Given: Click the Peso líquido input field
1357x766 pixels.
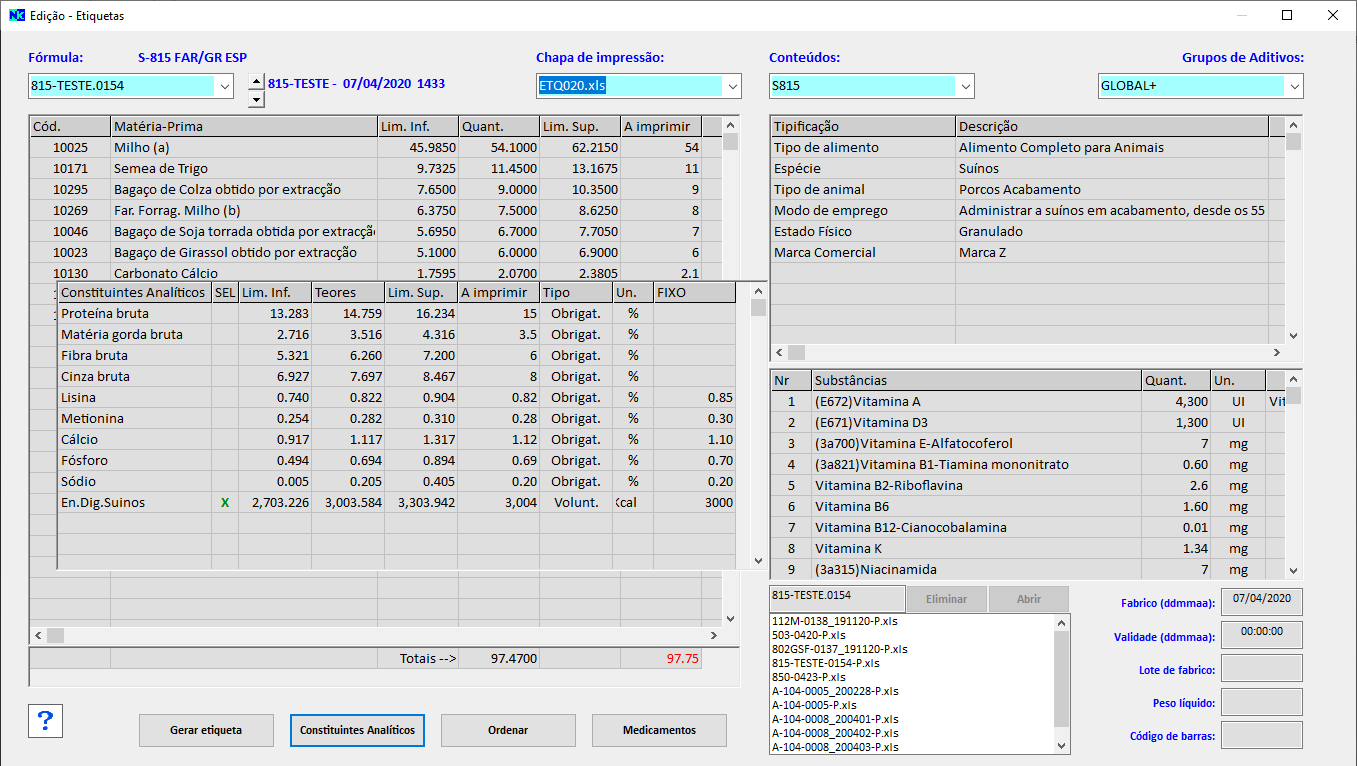Looking at the screenshot, I should coord(1261,703).
